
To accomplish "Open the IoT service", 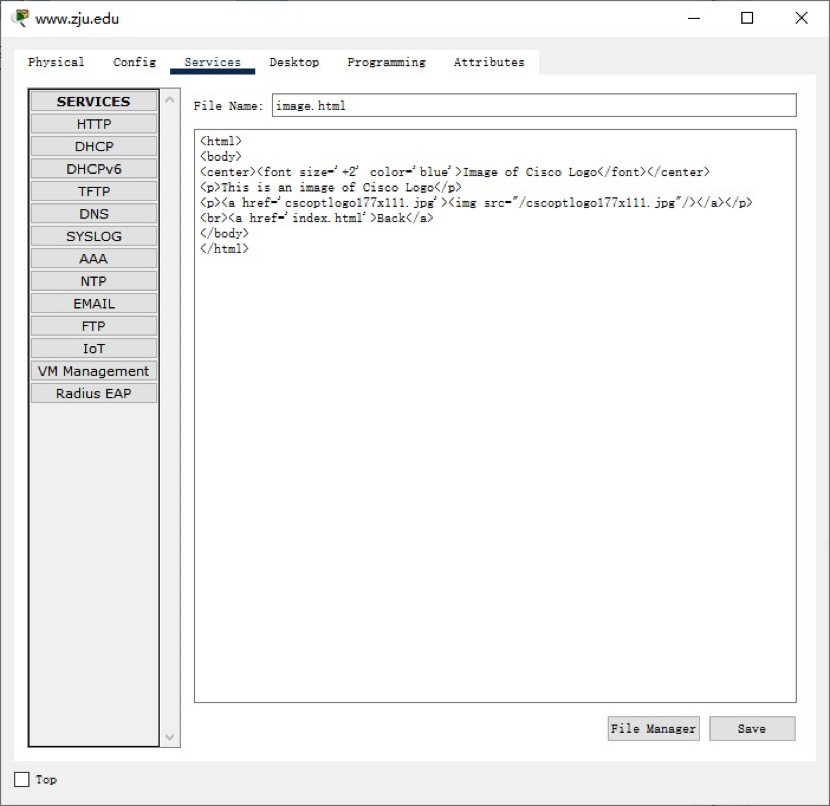I will coord(94,348).
